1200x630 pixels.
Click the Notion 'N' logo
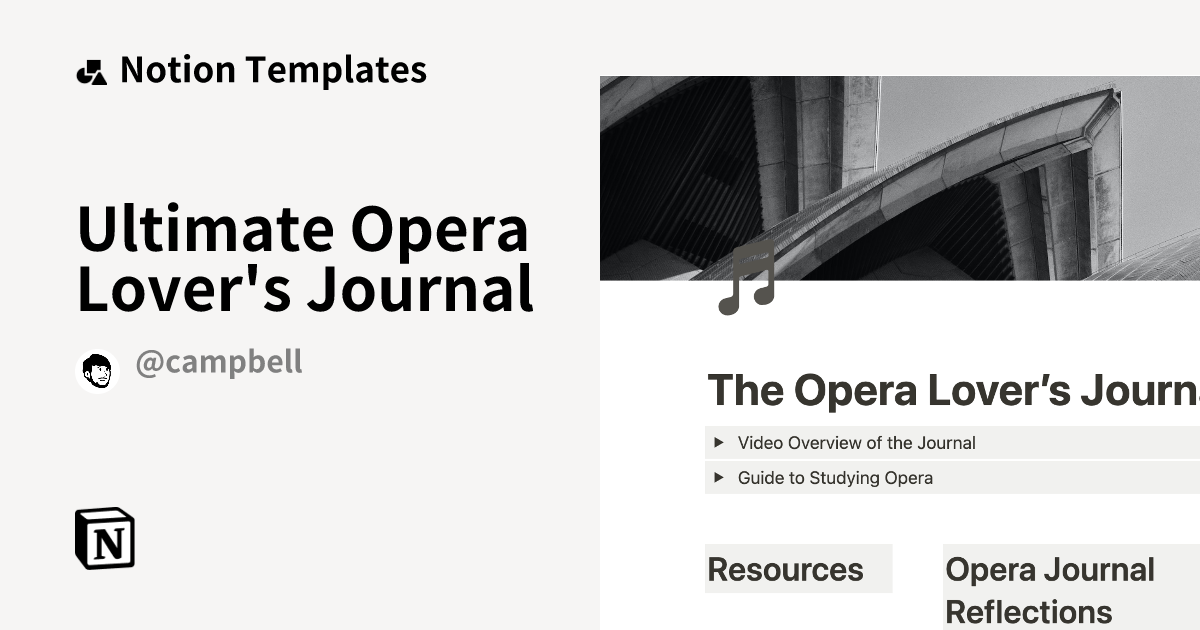pyautogui.click(x=105, y=540)
